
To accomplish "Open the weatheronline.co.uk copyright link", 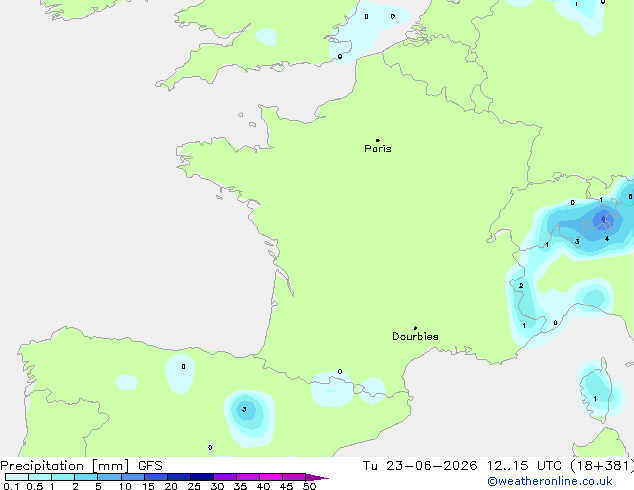I will (550, 481).
